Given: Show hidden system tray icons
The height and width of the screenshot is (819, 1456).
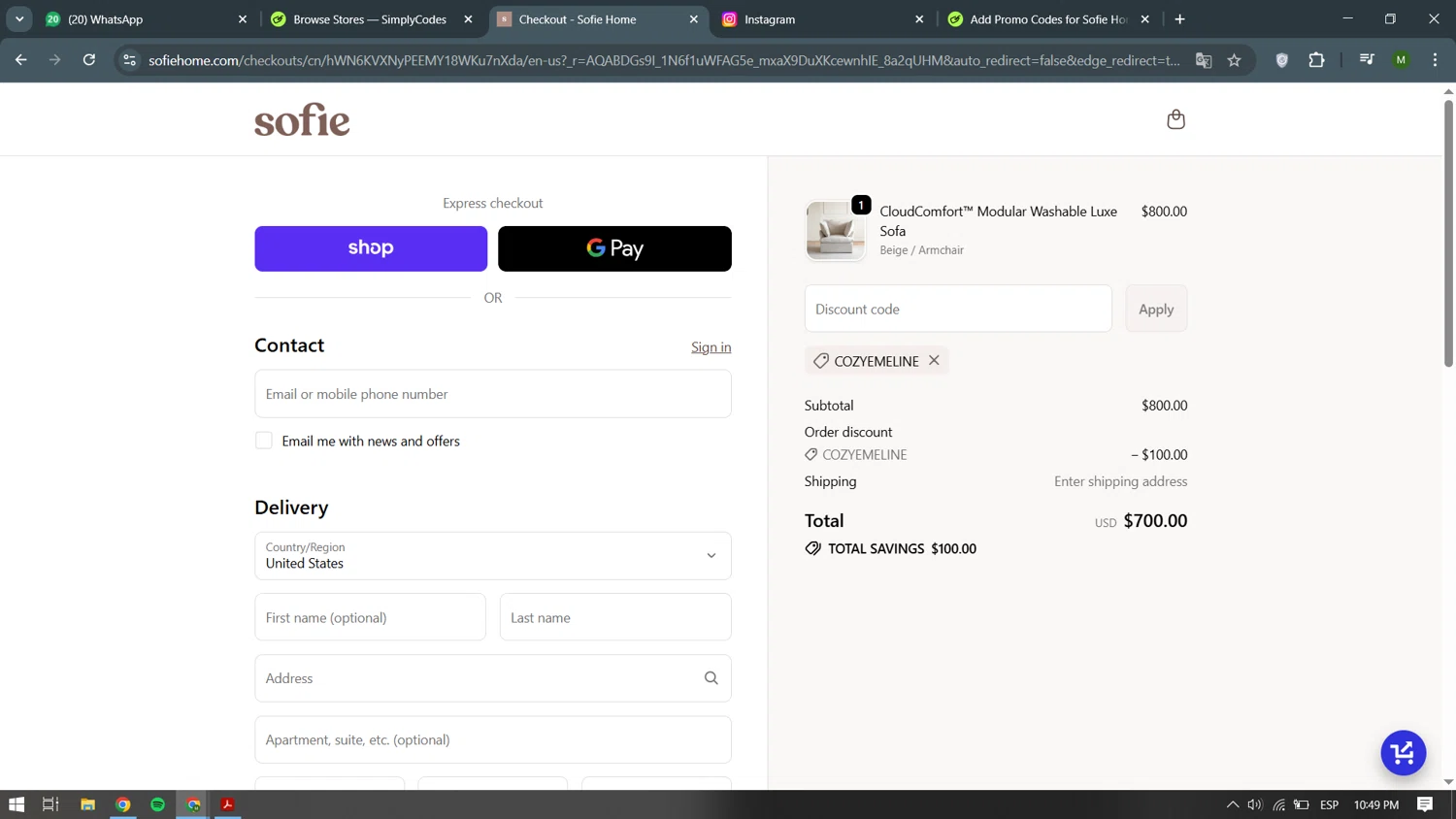Looking at the screenshot, I should pos(1233,804).
